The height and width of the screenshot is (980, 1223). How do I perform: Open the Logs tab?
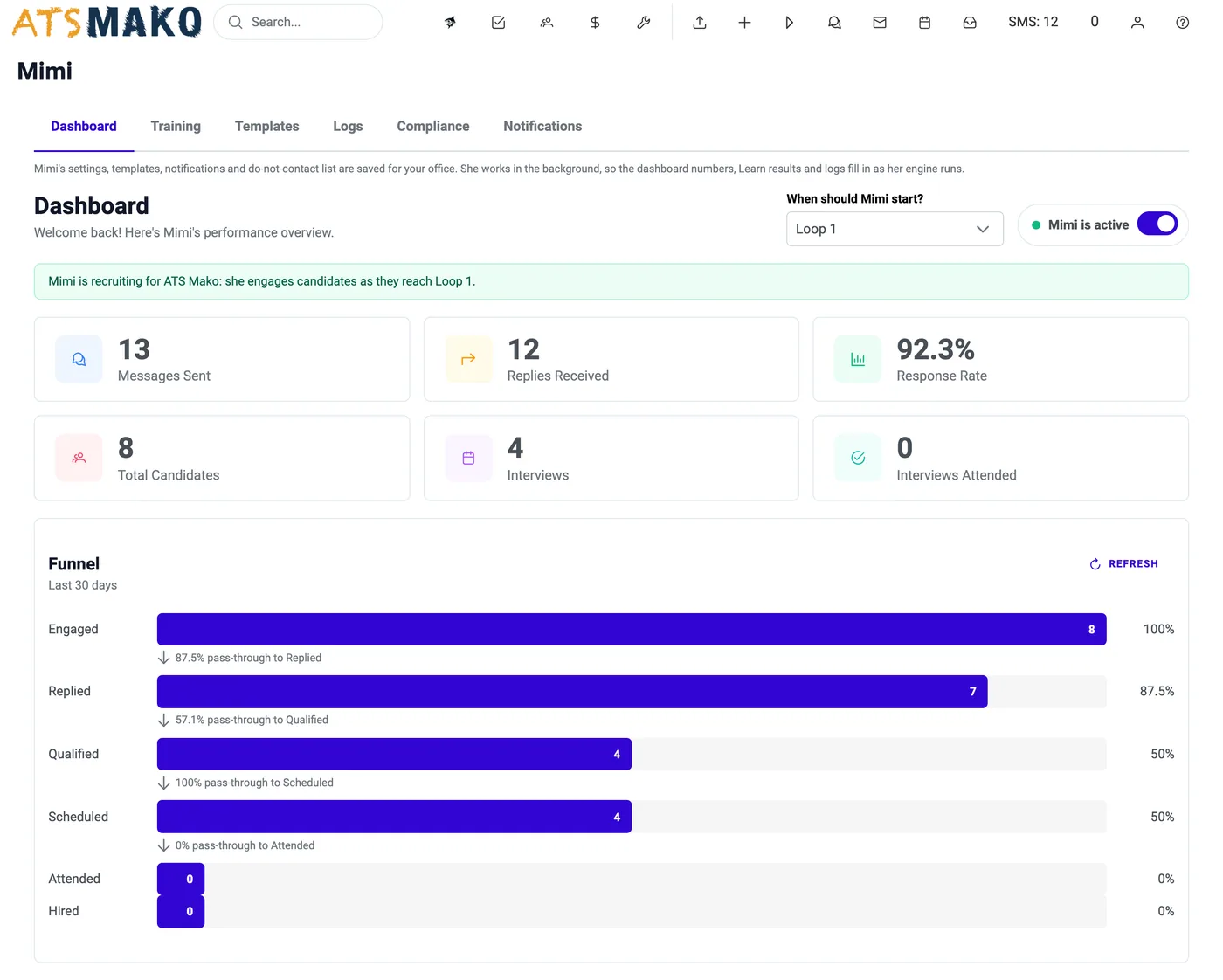pyautogui.click(x=348, y=127)
